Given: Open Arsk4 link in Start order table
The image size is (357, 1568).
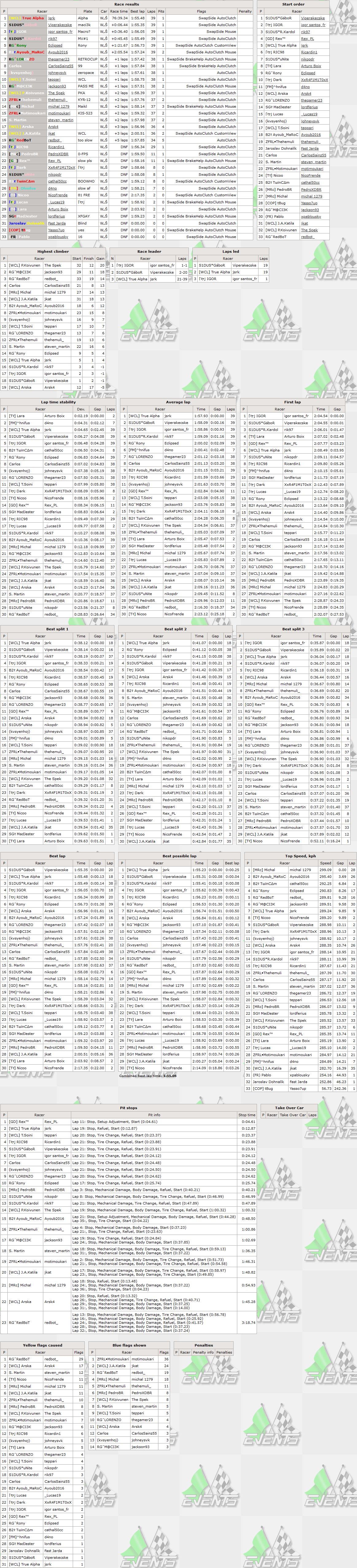Looking at the screenshot, I should coord(306,93).
